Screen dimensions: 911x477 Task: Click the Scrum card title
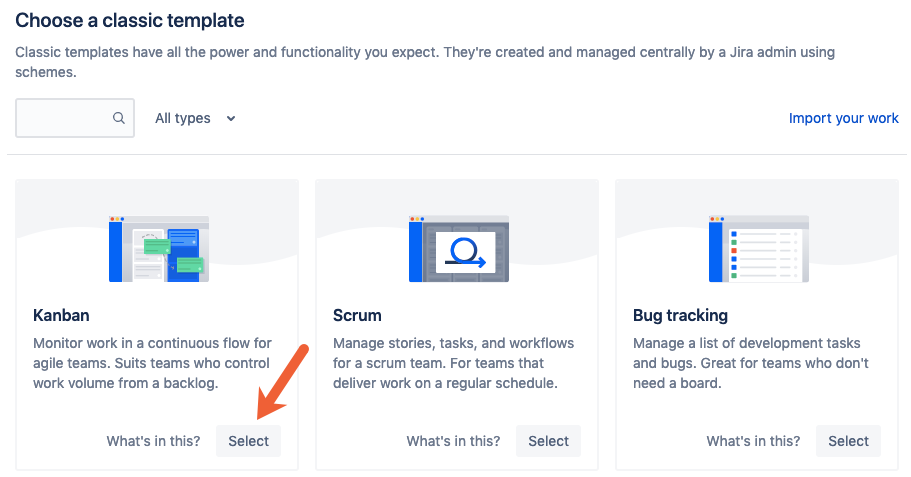click(357, 315)
